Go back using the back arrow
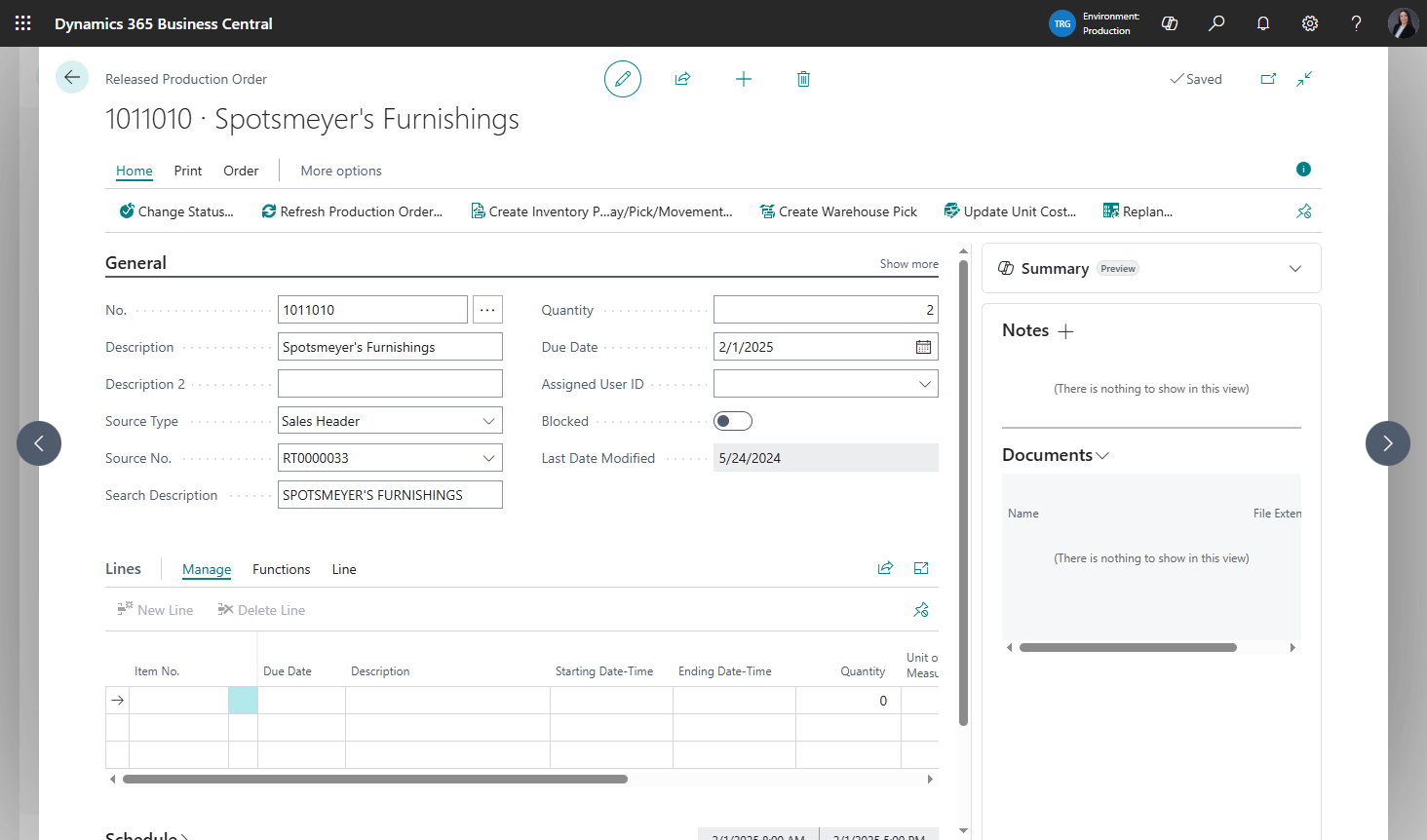The height and width of the screenshot is (840, 1427). pyautogui.click(x=72, y=77)
